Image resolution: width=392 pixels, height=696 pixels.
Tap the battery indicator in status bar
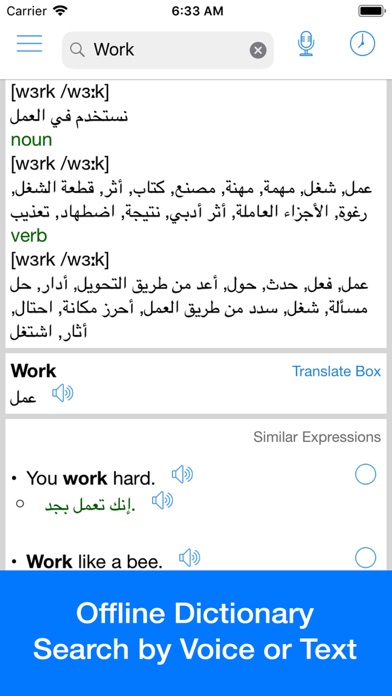coord(372,11)
